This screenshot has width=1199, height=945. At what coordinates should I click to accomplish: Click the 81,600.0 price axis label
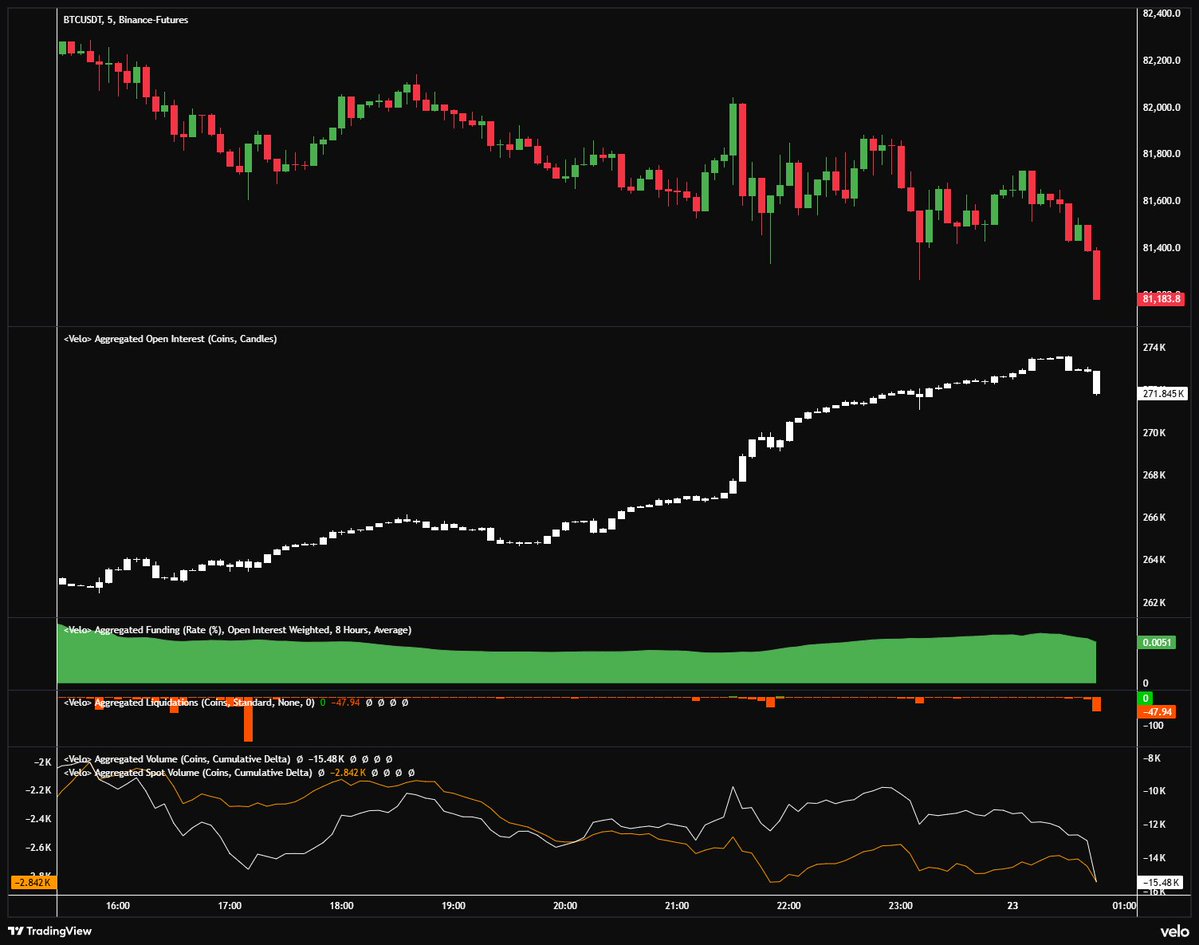pyautogui.click(x=1162, y=201)
